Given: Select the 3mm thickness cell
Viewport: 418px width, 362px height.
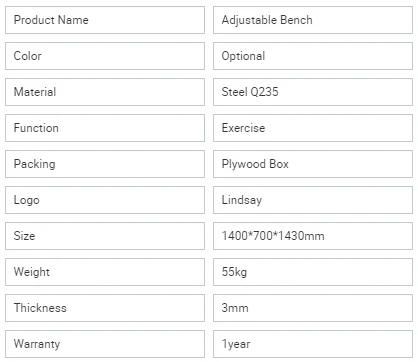Looking at the screenshot, I should [313, 308].
